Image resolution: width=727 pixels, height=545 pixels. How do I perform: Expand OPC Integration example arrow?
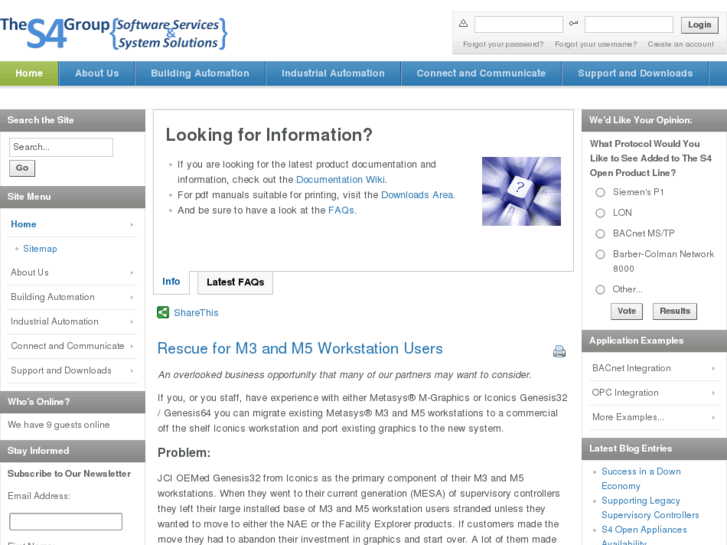pos(713,393)
